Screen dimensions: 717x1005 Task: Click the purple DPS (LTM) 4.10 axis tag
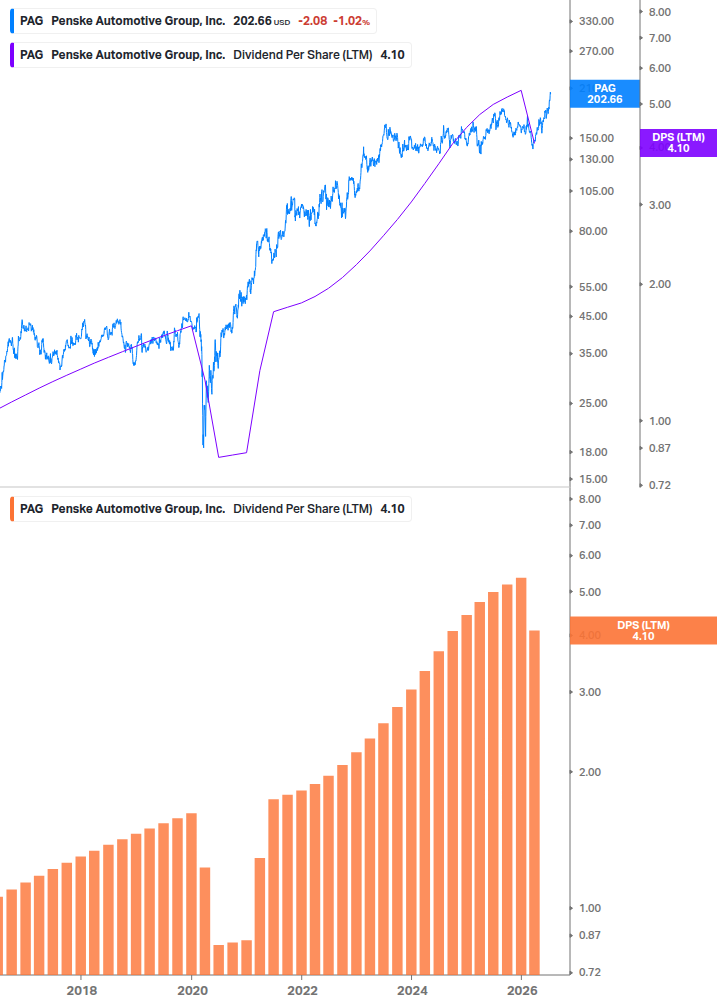coord(679,143)
